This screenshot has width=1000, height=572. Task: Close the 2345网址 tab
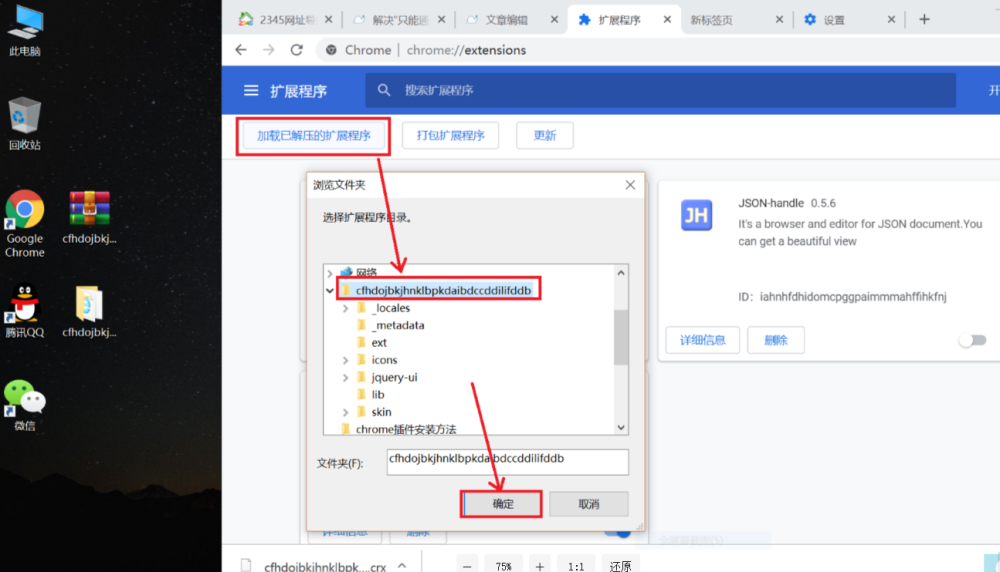(328, 20)
